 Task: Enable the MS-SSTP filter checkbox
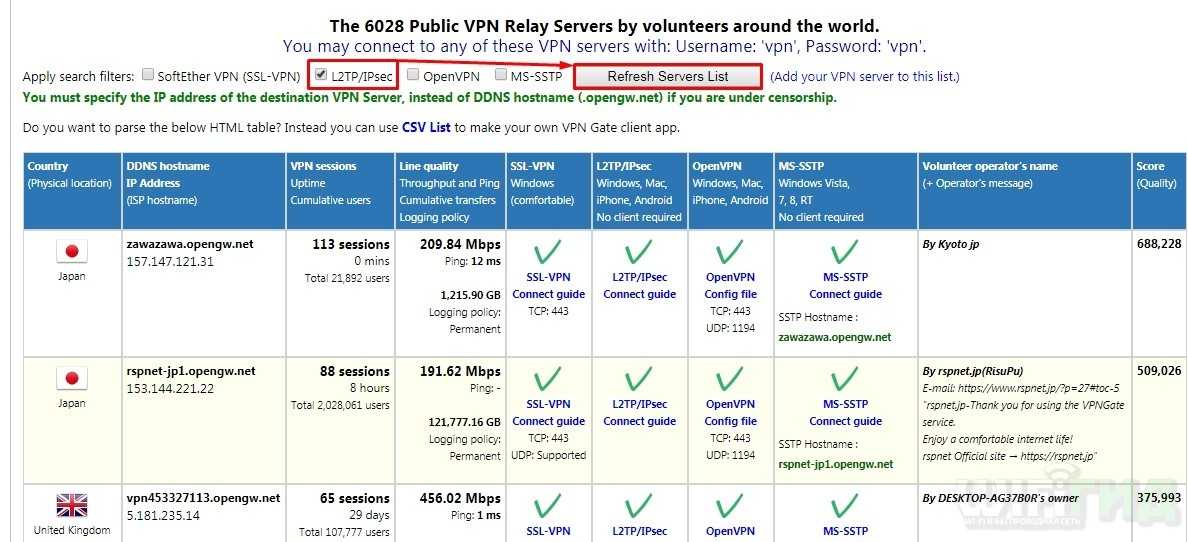tap(500, 74)
